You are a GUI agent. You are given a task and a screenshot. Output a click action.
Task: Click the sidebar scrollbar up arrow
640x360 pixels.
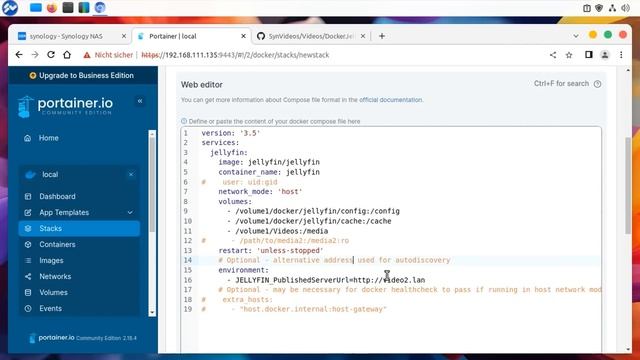click(x=152, y=134)
